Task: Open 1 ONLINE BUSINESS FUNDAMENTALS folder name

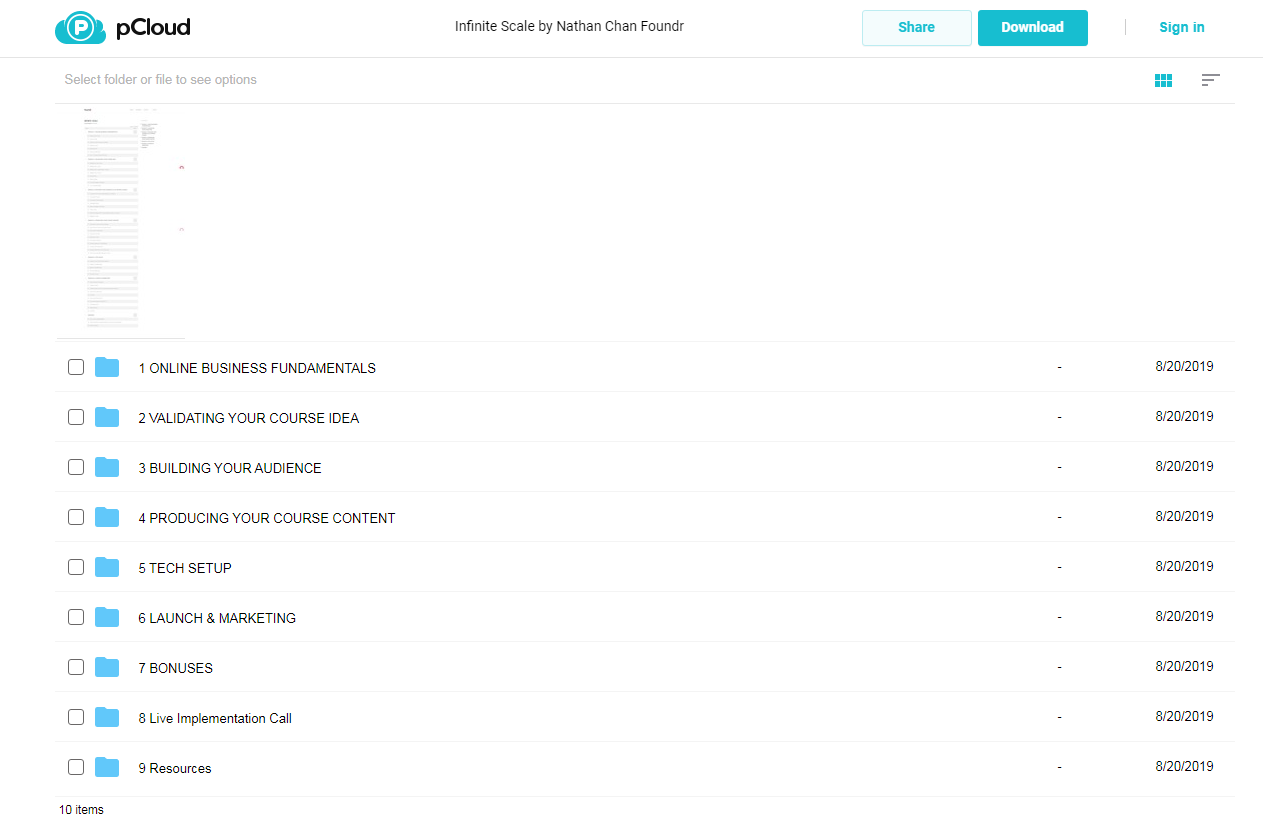Action: tap(257, 368)
